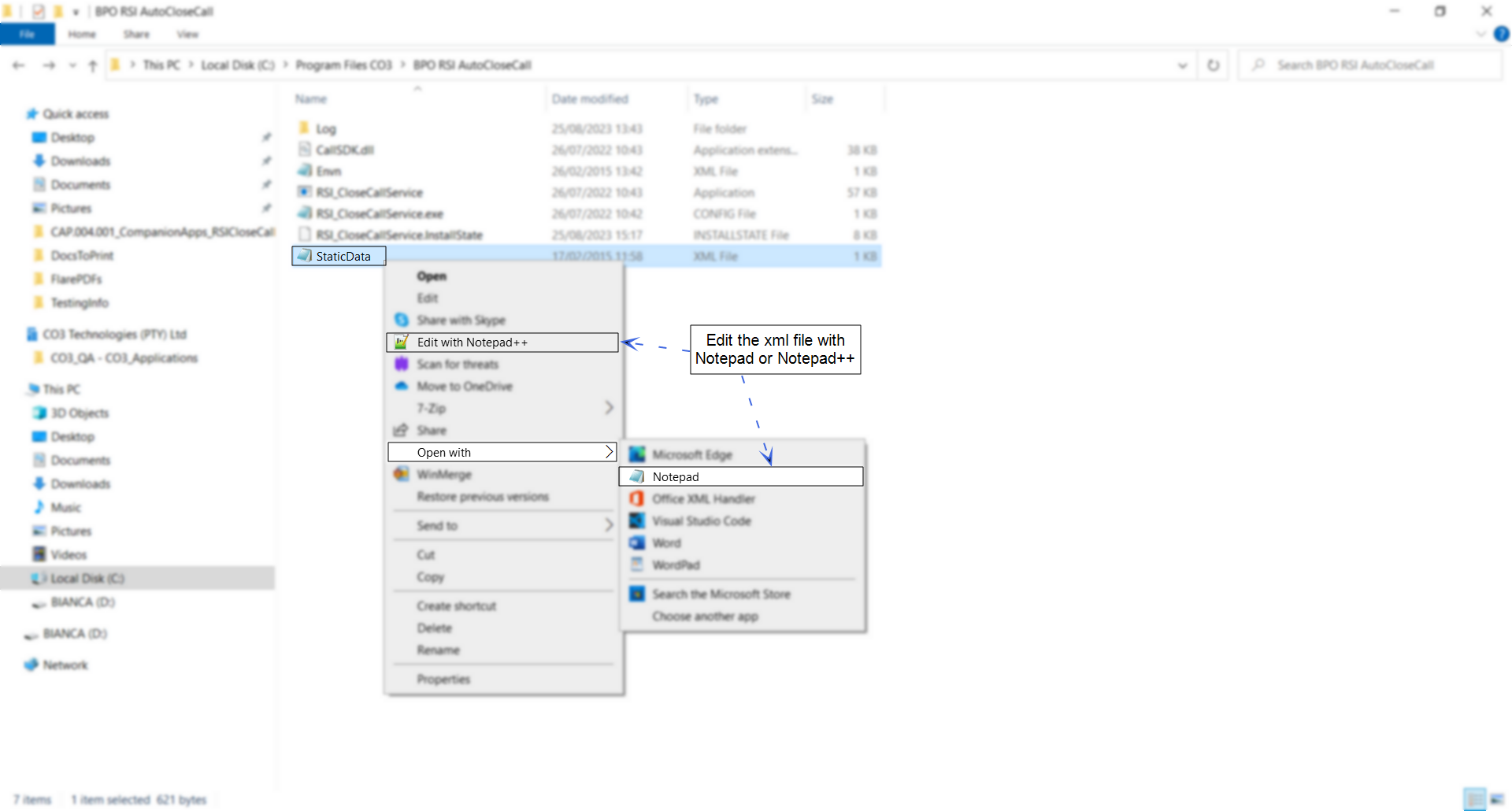Open Downloads under Quick access
The image size is (1512, 811).
(x=80, y=161)
